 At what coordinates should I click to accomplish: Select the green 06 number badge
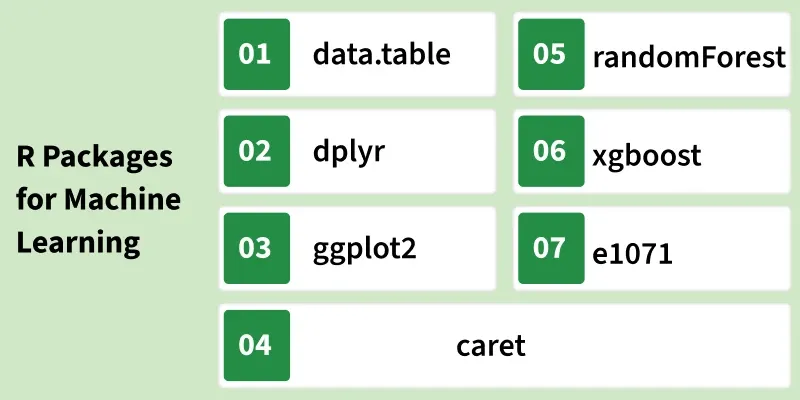pos(551,151)
